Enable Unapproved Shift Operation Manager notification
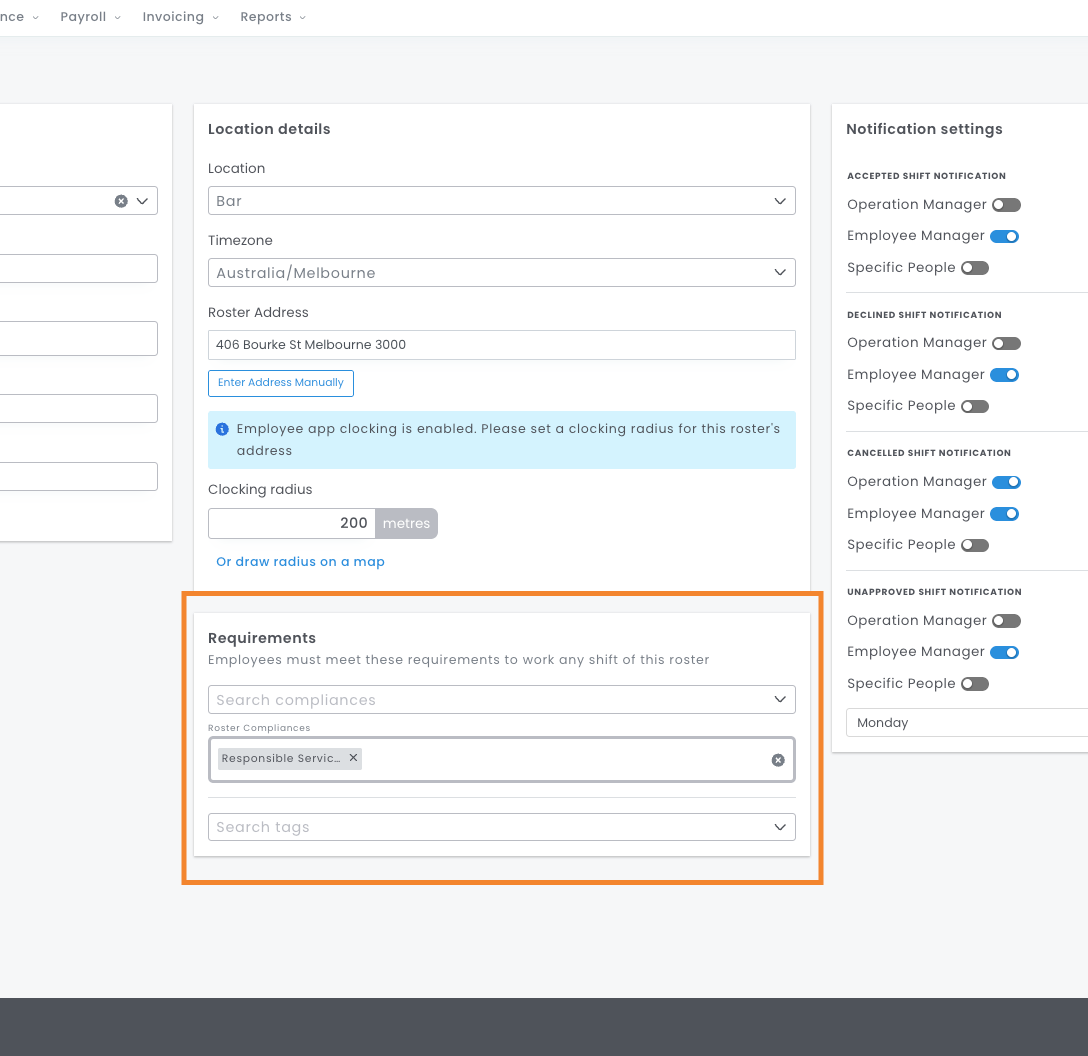This screenshot has height=1056, width=1088. (1006, 621)
